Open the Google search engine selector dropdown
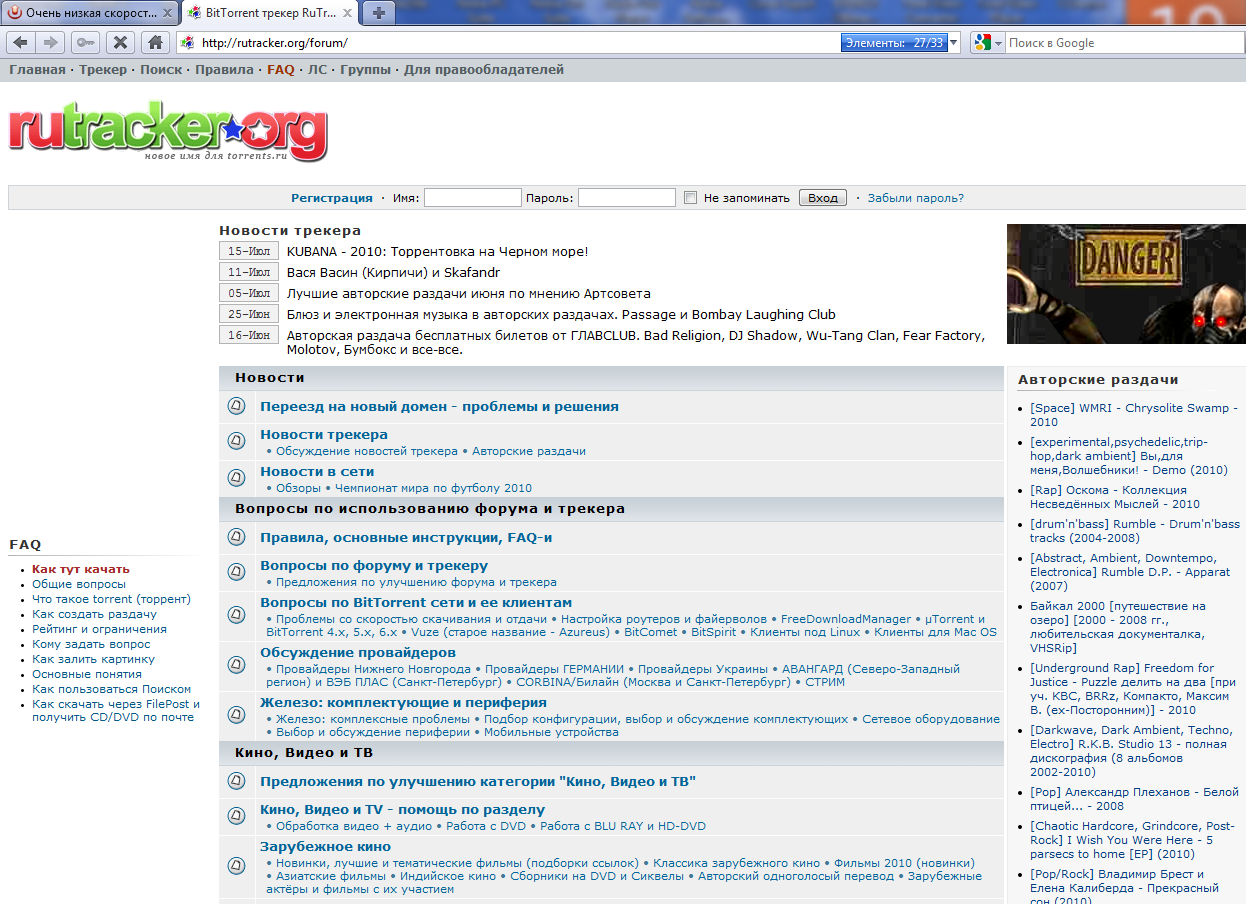1246x904 pixels. (988, 43)
